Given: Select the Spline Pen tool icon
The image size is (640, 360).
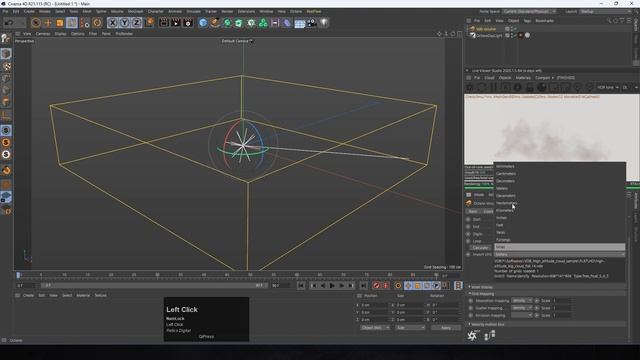Looking at the screenshot, I should click(x=215, y=23).
